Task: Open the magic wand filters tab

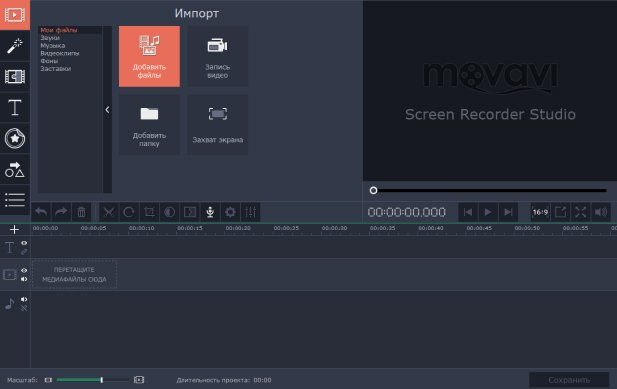Action: [x=15, y=46]
